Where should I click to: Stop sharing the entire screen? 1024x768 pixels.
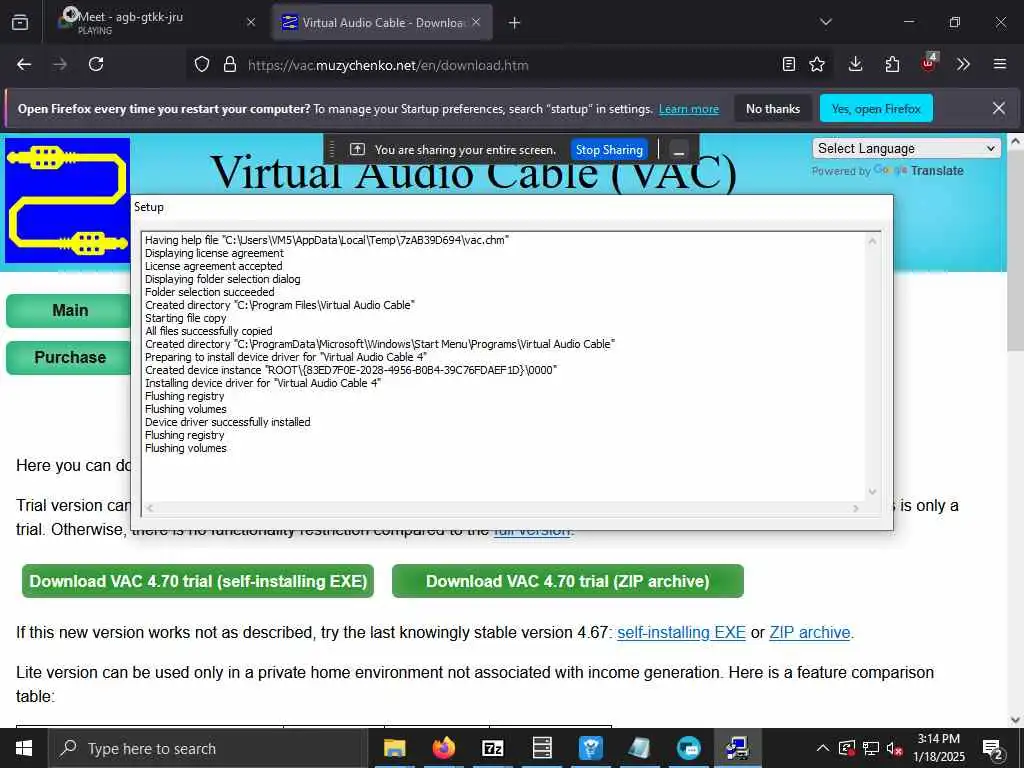[609, 150]
